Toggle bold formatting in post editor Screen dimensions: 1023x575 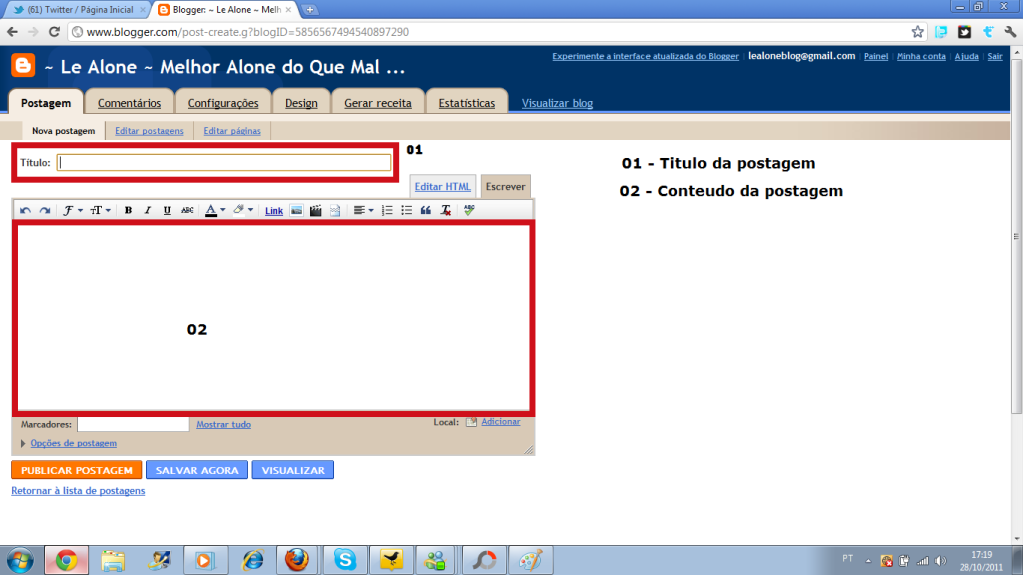[128, 211]
